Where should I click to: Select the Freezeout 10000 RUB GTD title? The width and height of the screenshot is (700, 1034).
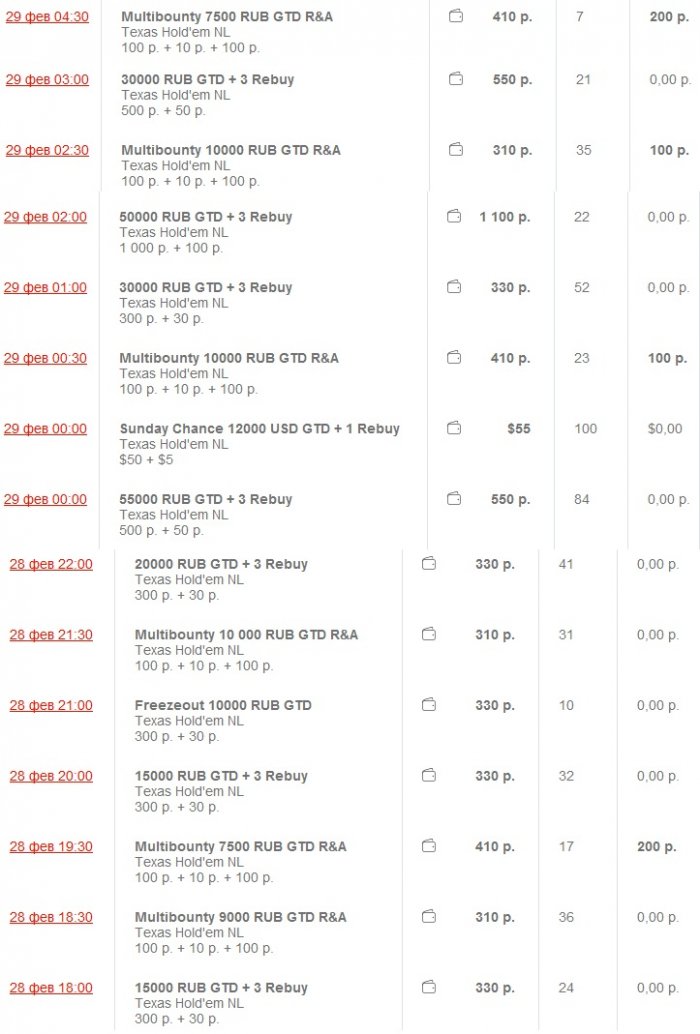pyautogui.click(x=223, y=705)
